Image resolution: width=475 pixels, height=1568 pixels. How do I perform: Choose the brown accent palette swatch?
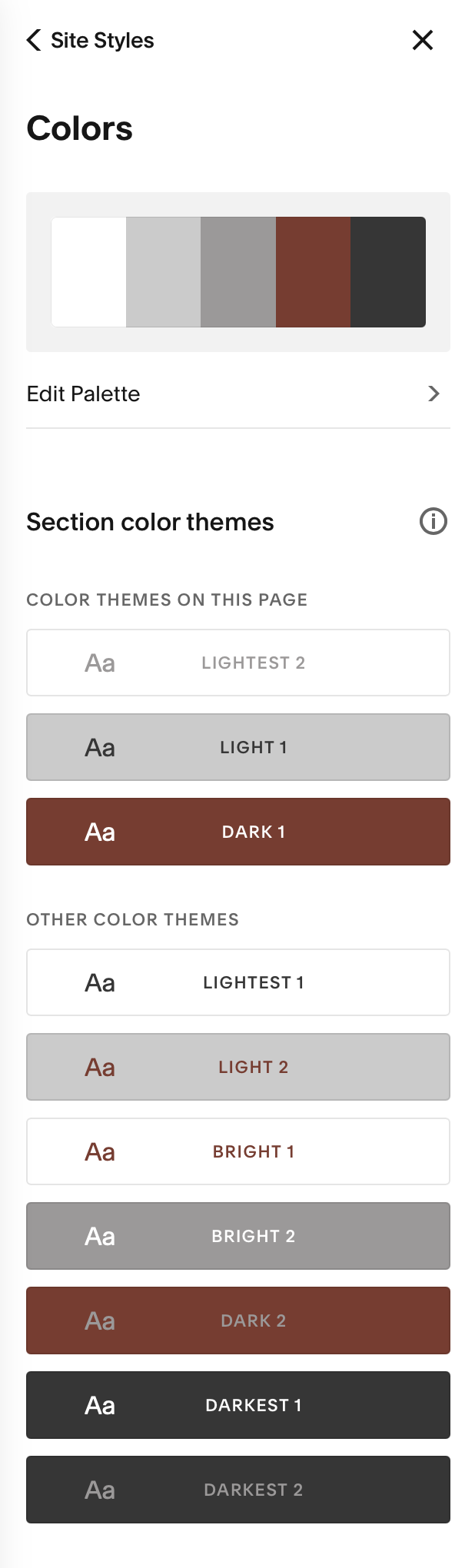313,272
